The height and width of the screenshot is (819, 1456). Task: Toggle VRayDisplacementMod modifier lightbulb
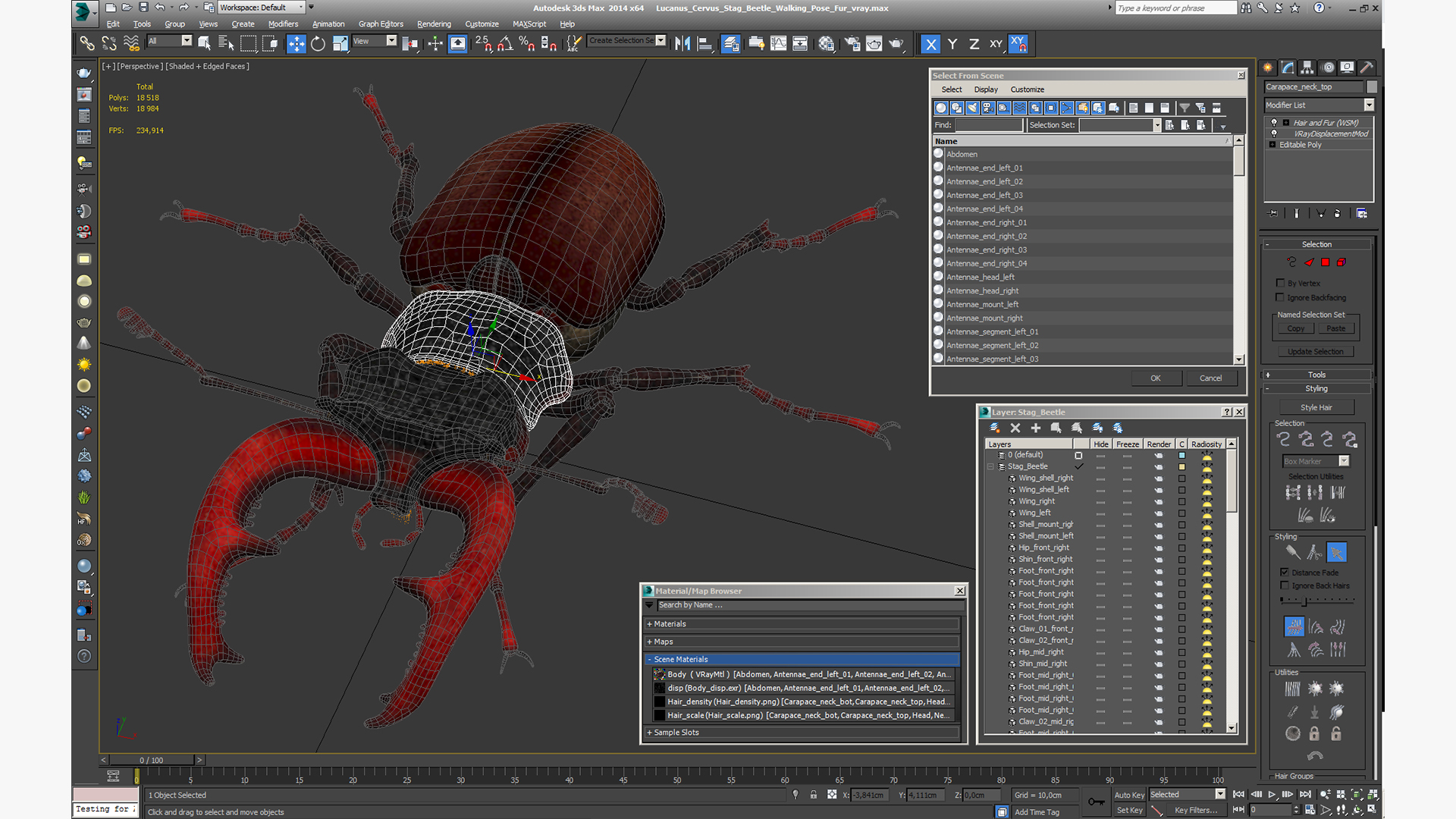pyautogui.click(x=1274, y=133)
